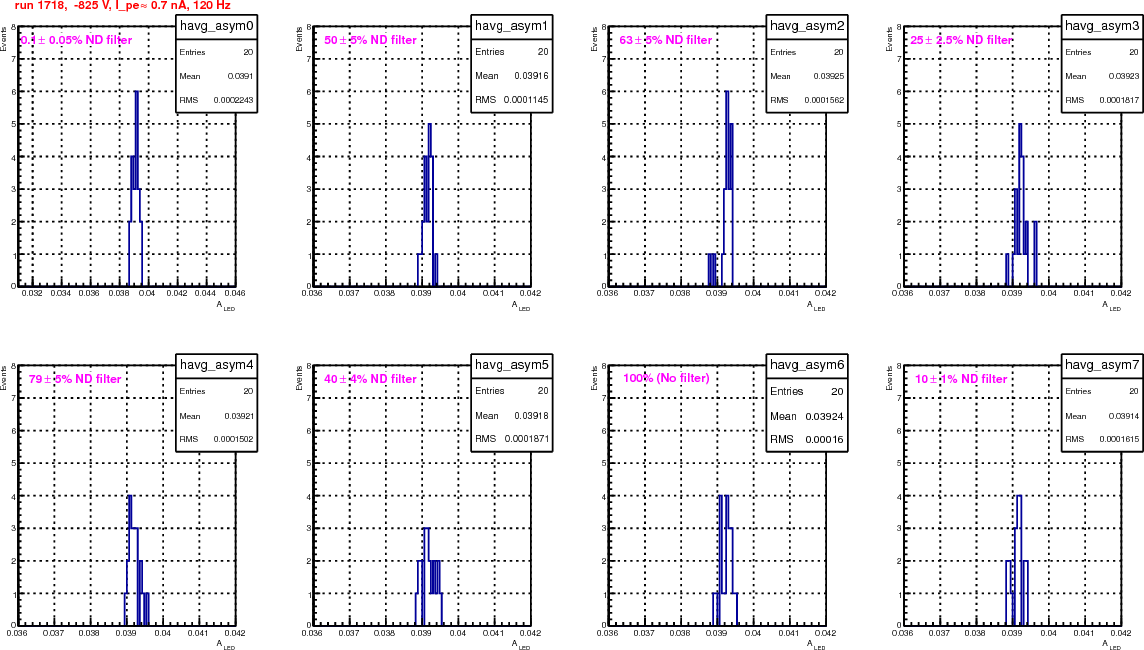The image size is (1144, 650).
Task: Click the histogram peak in the 25% filter plot
Action: click(1020, 124)
